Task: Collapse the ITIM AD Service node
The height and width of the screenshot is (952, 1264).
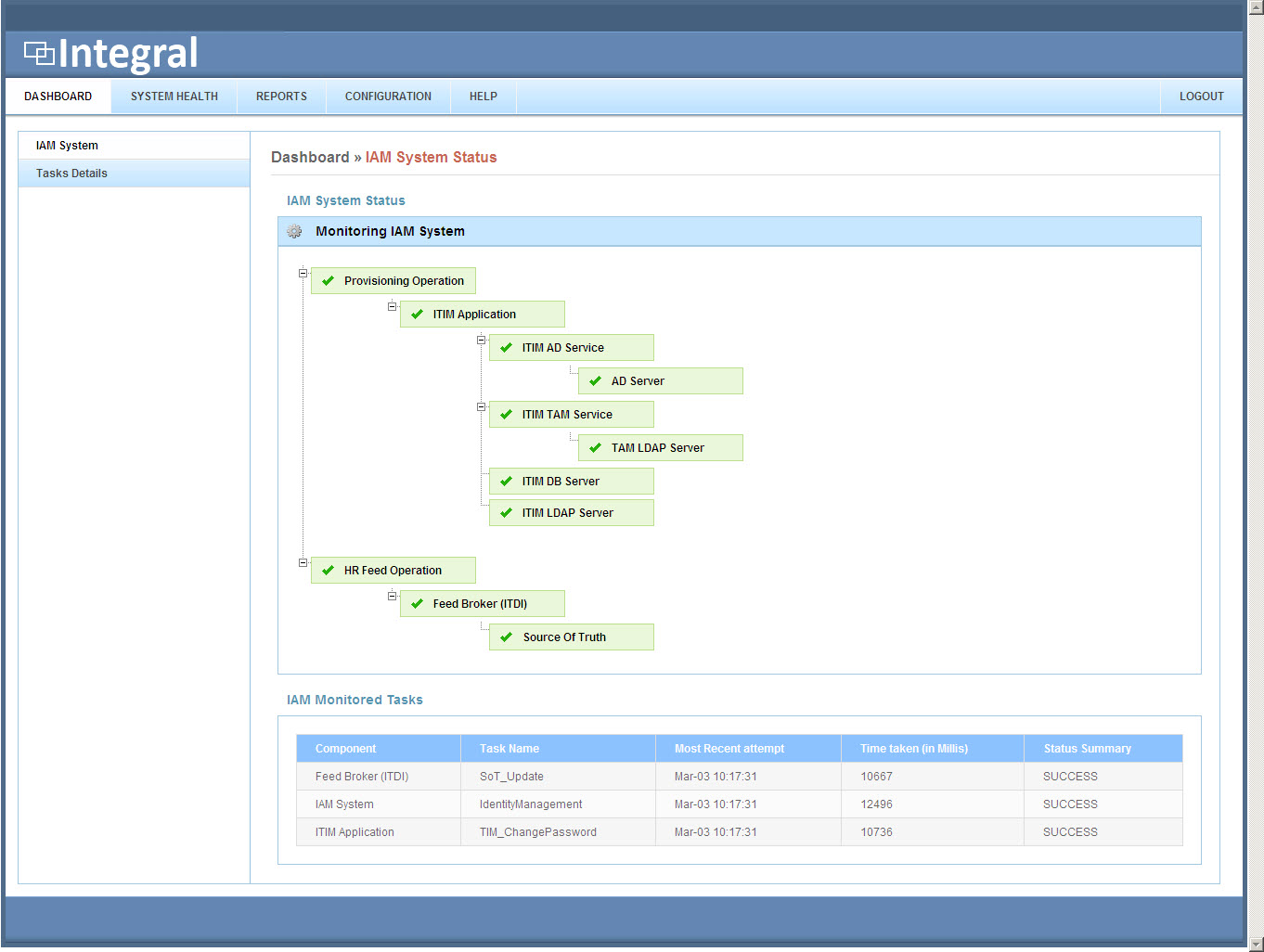Action: (x=481, y=340)
